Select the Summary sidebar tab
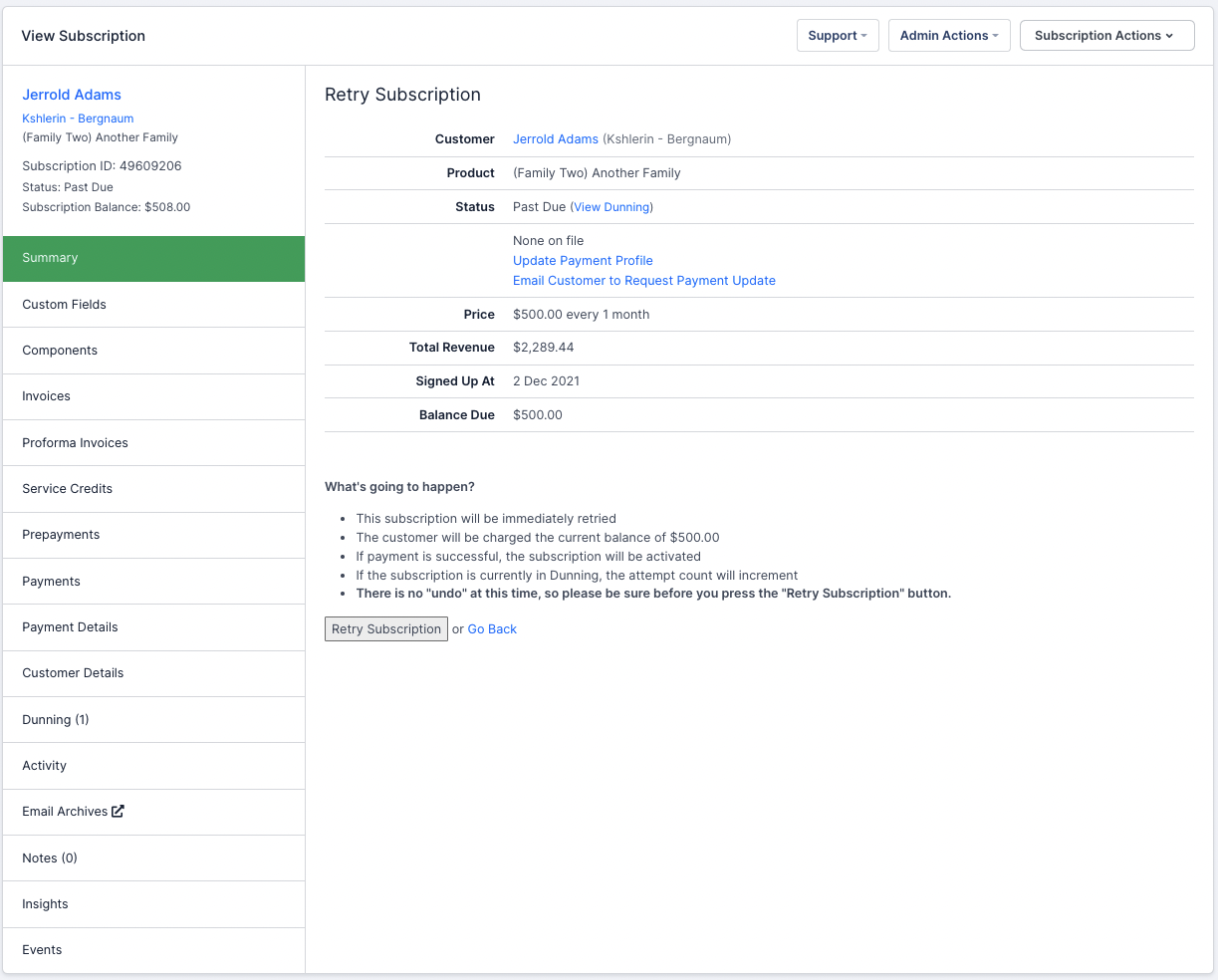This screenshot has width=1218, height=980. click(x=153, y=258)
